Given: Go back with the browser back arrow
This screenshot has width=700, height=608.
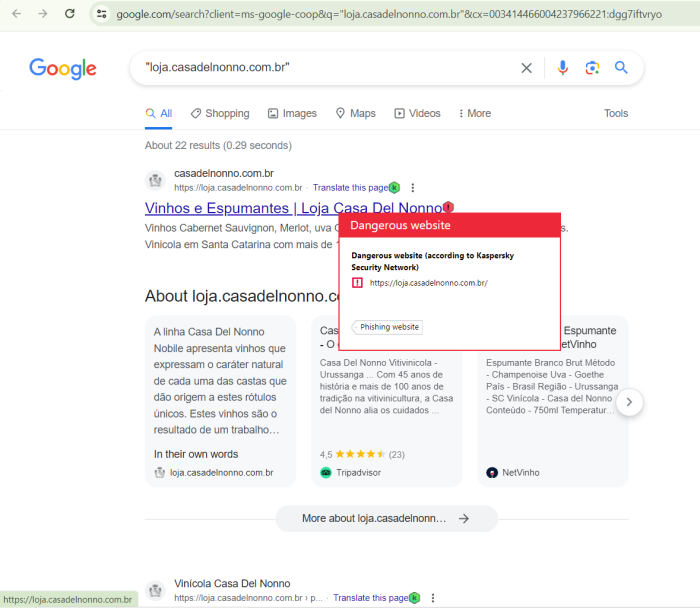Looking at the screenshot, I should point(17,14).
